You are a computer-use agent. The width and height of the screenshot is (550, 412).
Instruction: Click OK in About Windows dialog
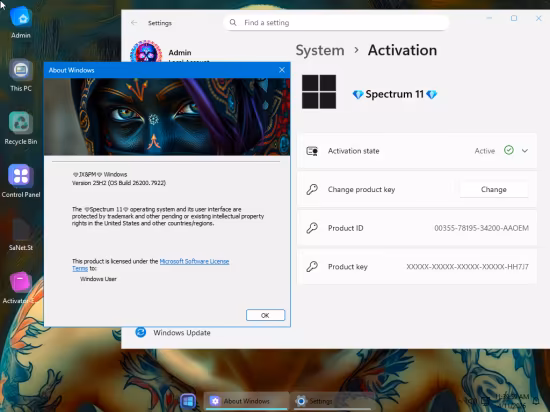pos(266,315)
